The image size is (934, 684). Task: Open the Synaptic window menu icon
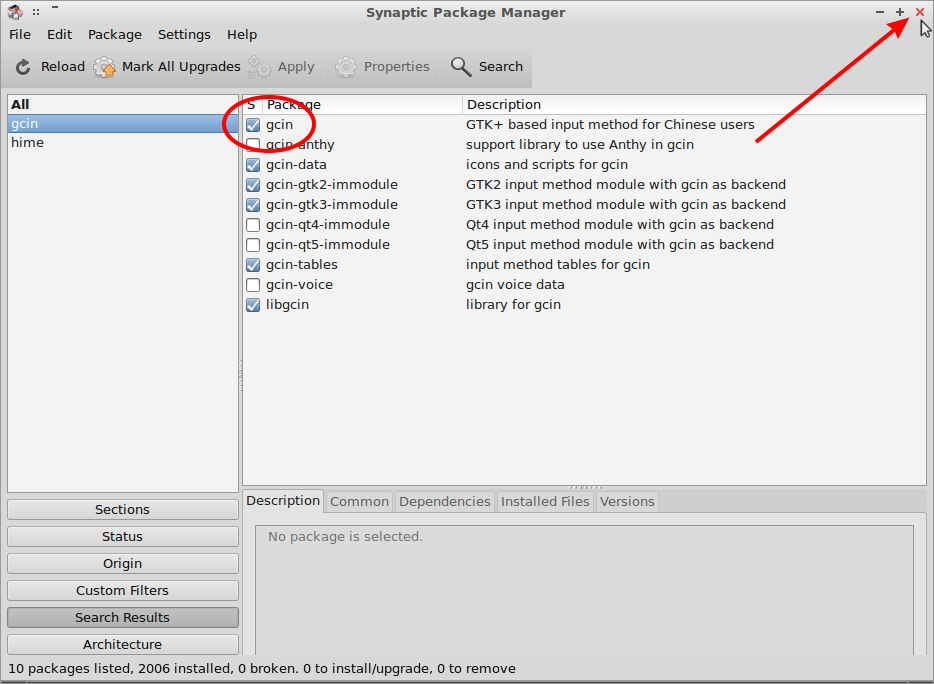[x=15, y=12]
